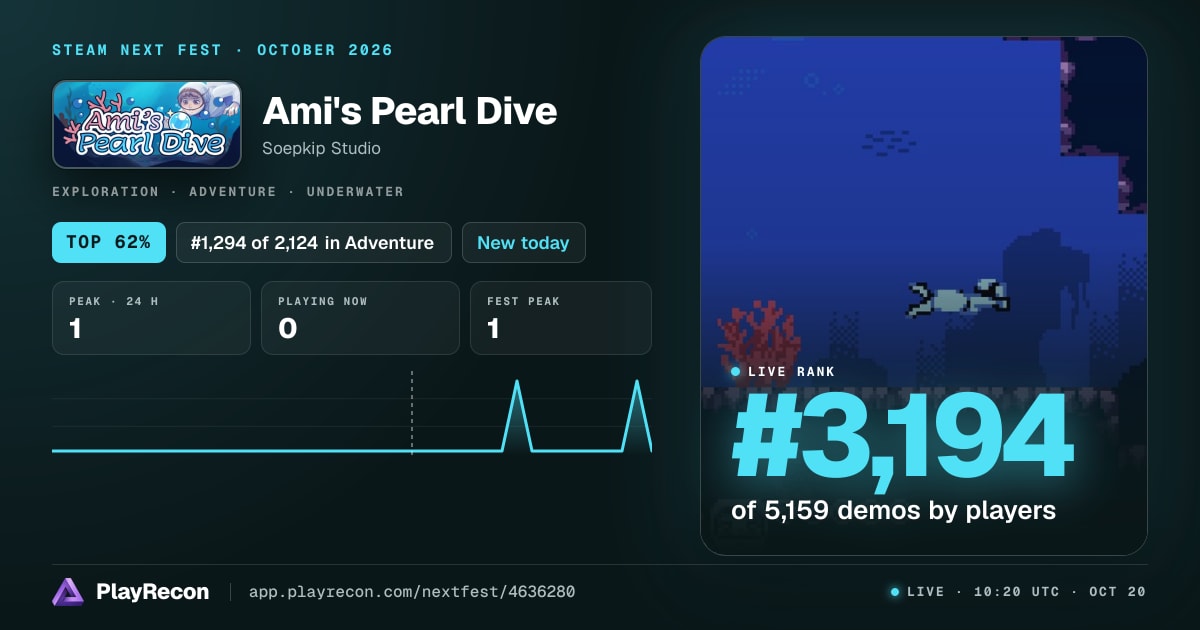This screenshot has height=630, width=1200.
Task: Click the PlayRecon brand name
Action: [152, 592]
